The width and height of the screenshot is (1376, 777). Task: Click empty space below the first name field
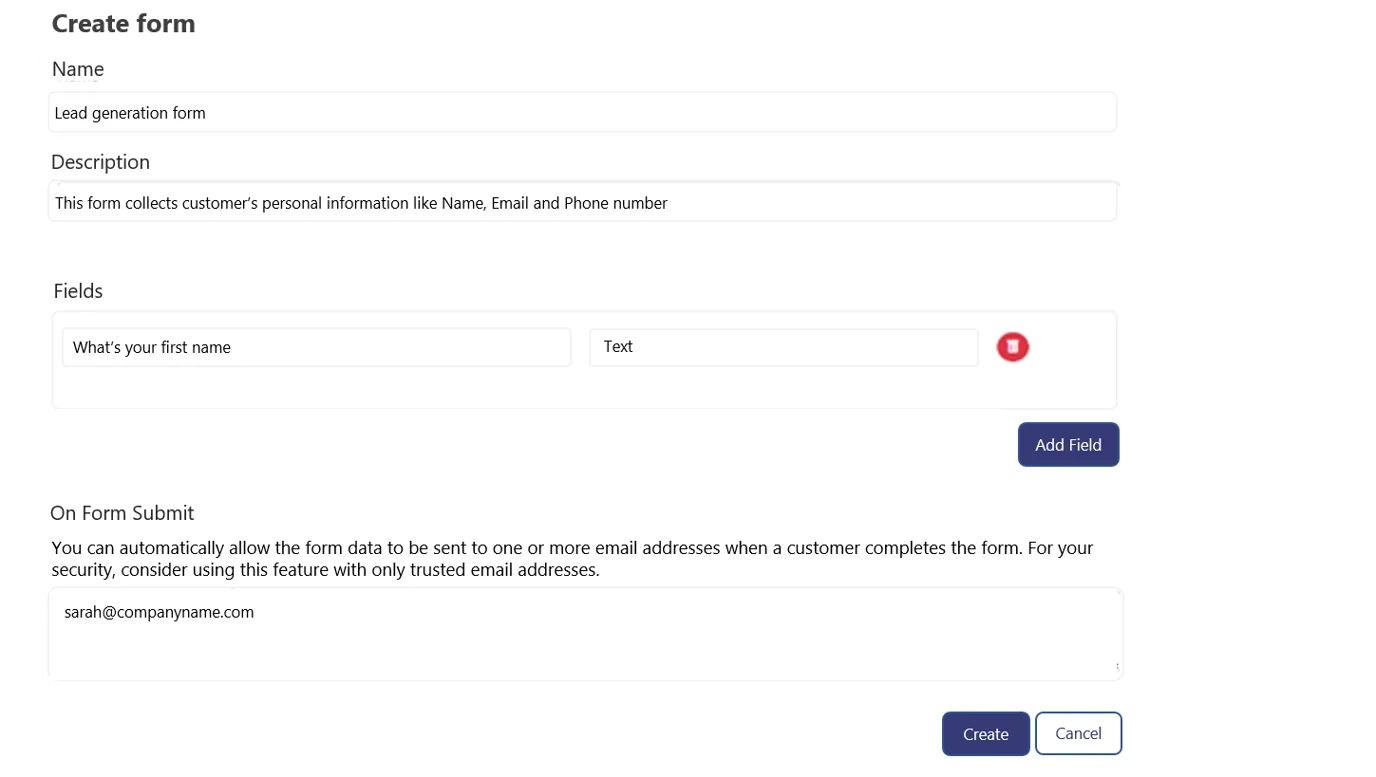316,388
